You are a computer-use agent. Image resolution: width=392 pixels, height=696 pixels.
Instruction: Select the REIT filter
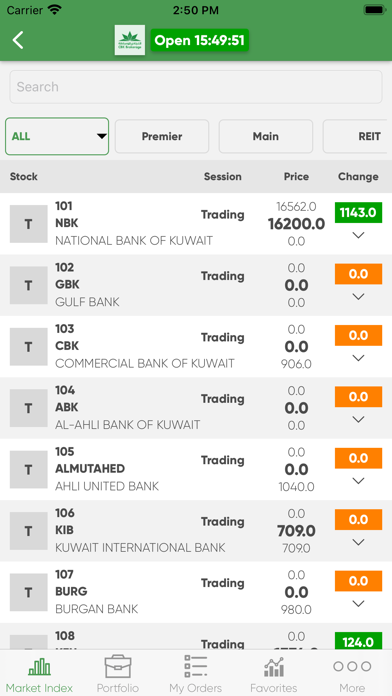[357, 136]
